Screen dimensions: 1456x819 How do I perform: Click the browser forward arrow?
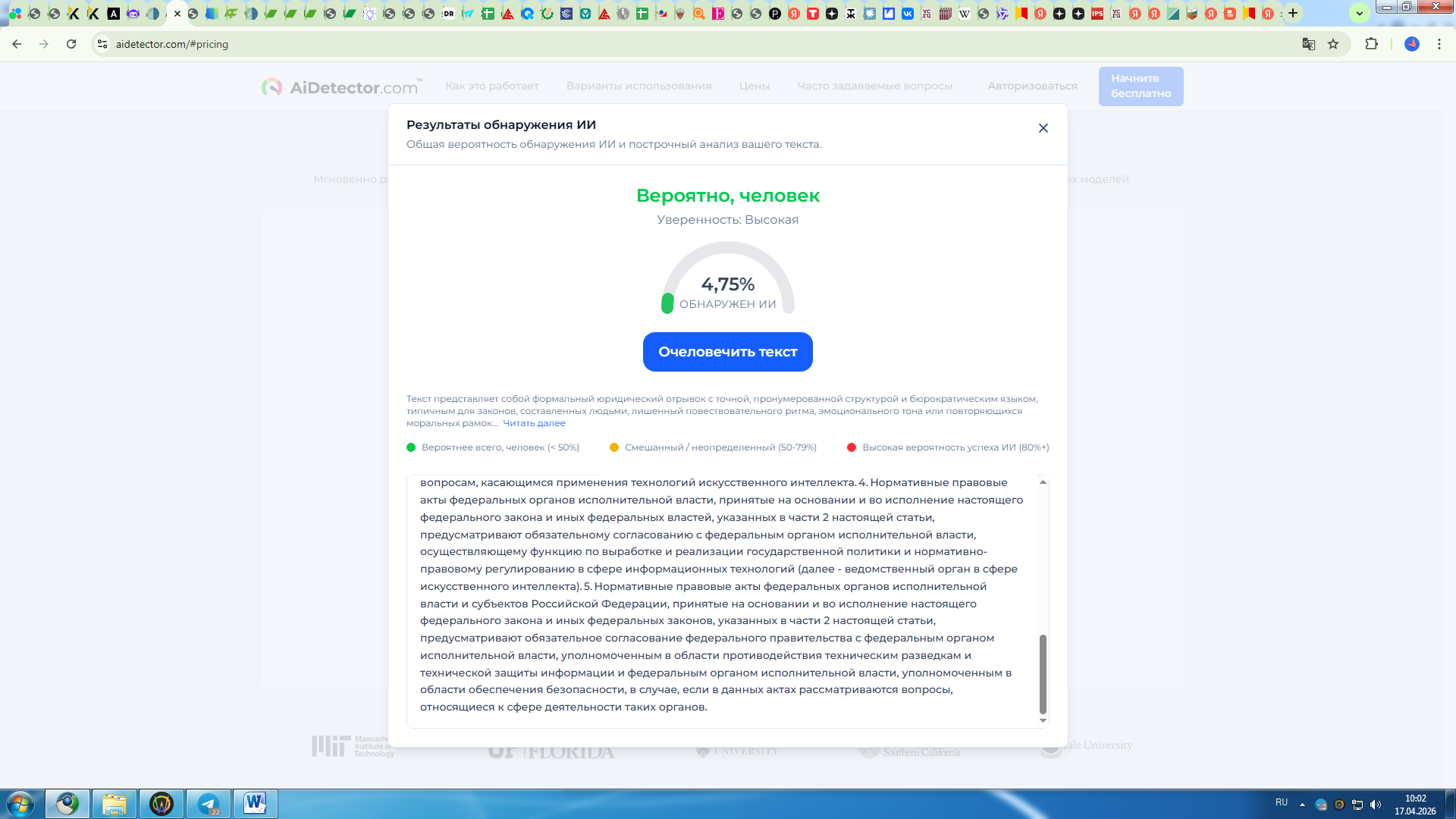tap(44, 44)
